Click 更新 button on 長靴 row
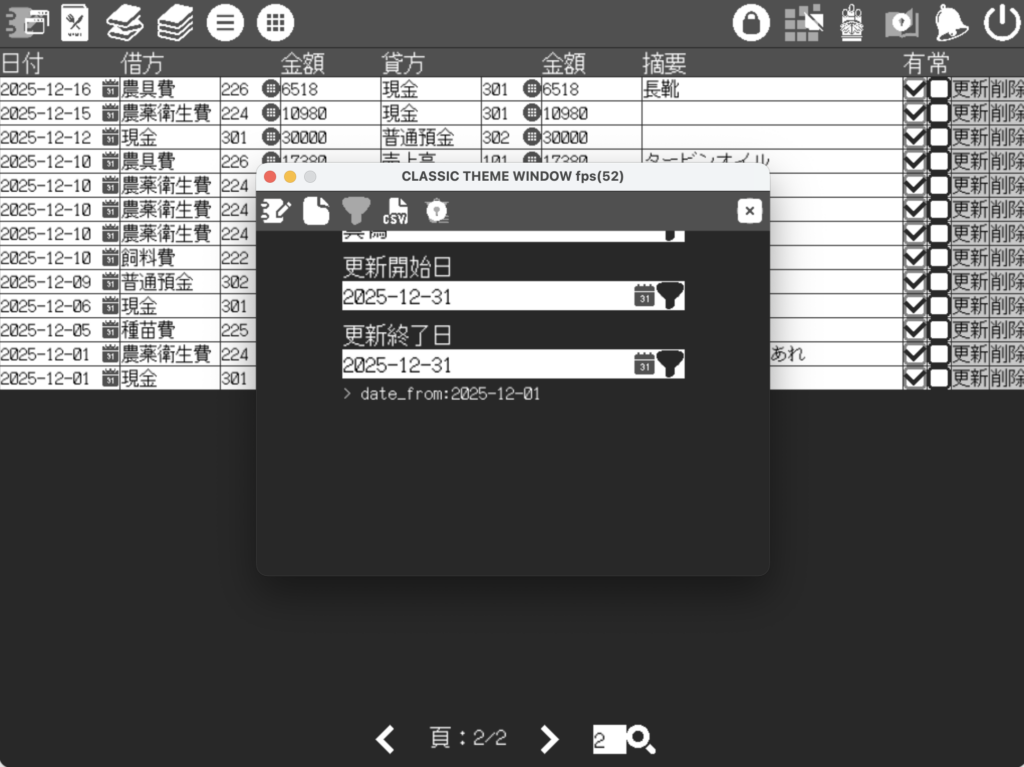Image resolution: width=1024 pixels, height=767 pixels. (x=969, y=89)
